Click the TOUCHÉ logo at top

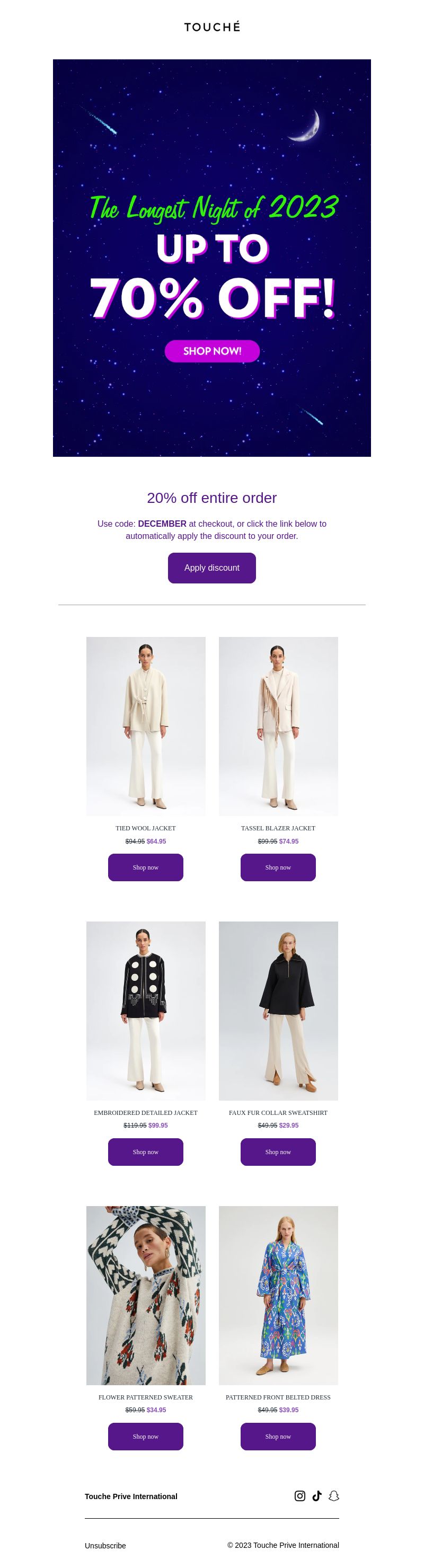212,27
